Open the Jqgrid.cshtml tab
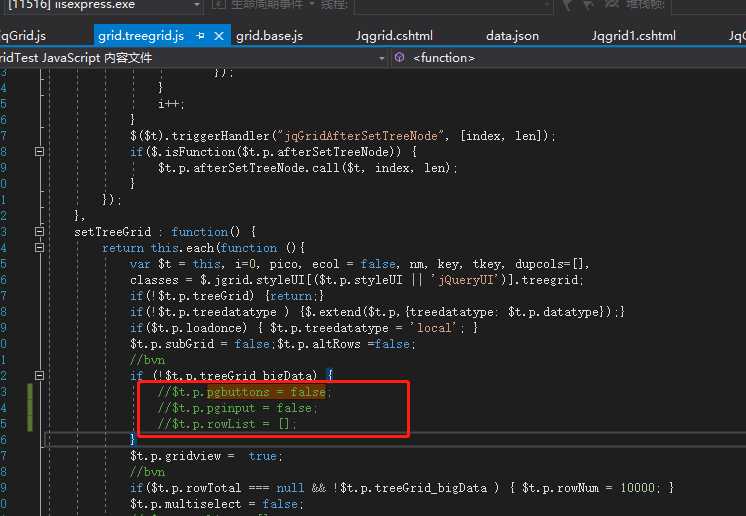Viewport: 746px width, 516px height. point(394,36)
